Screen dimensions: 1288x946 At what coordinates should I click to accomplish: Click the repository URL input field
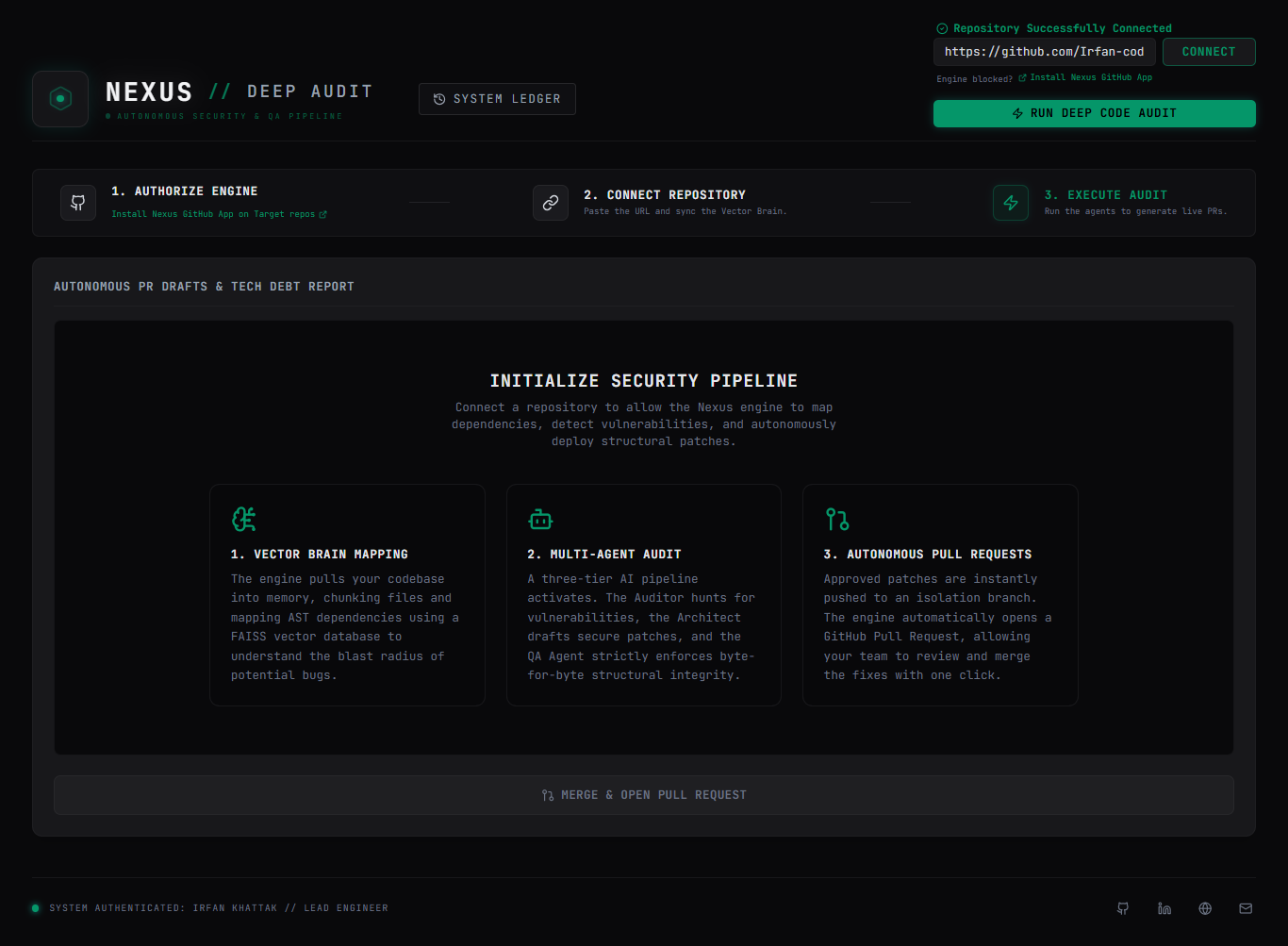(1045, 52)
